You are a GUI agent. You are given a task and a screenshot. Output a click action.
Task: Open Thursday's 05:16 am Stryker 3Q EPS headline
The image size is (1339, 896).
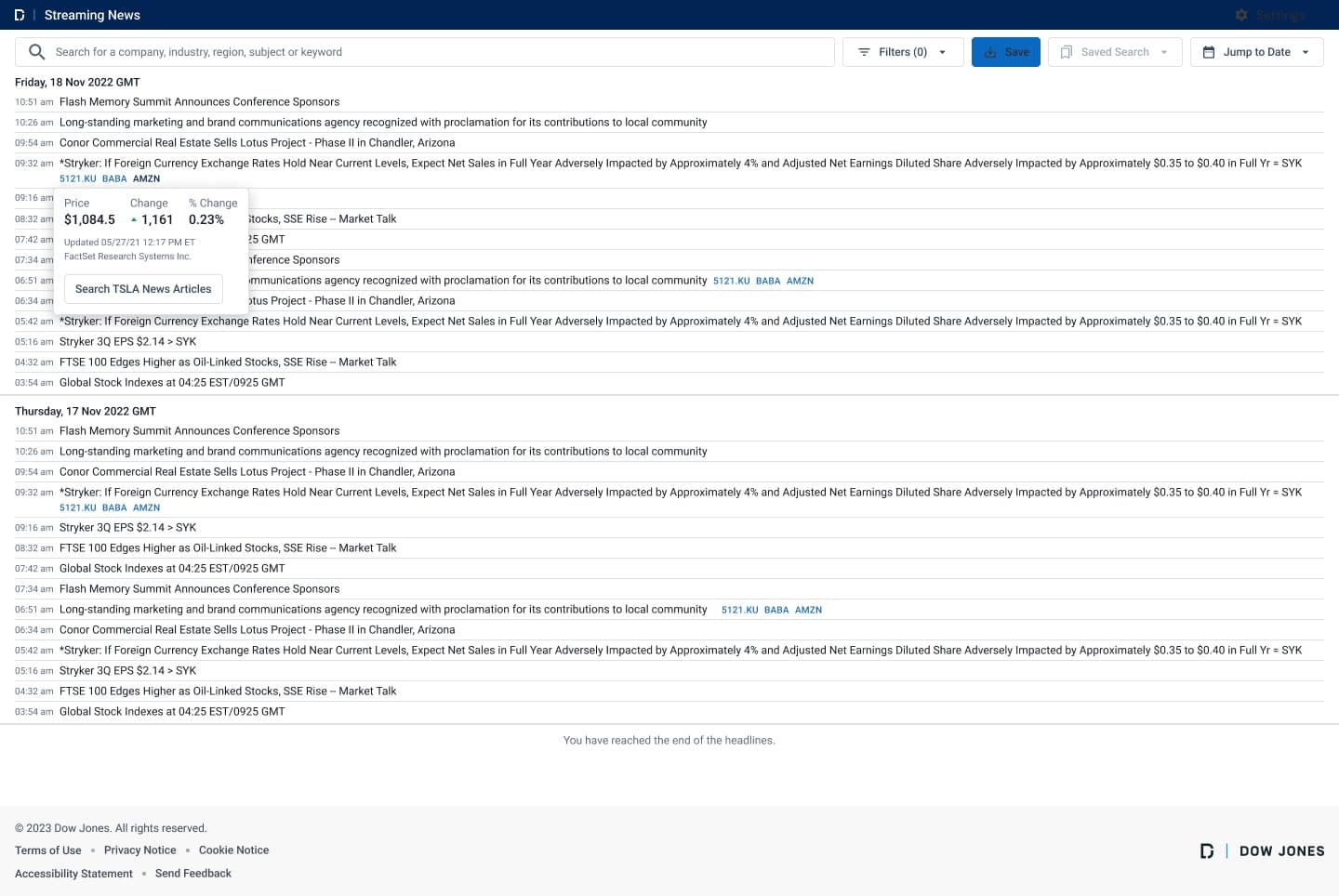coord(128,671)
